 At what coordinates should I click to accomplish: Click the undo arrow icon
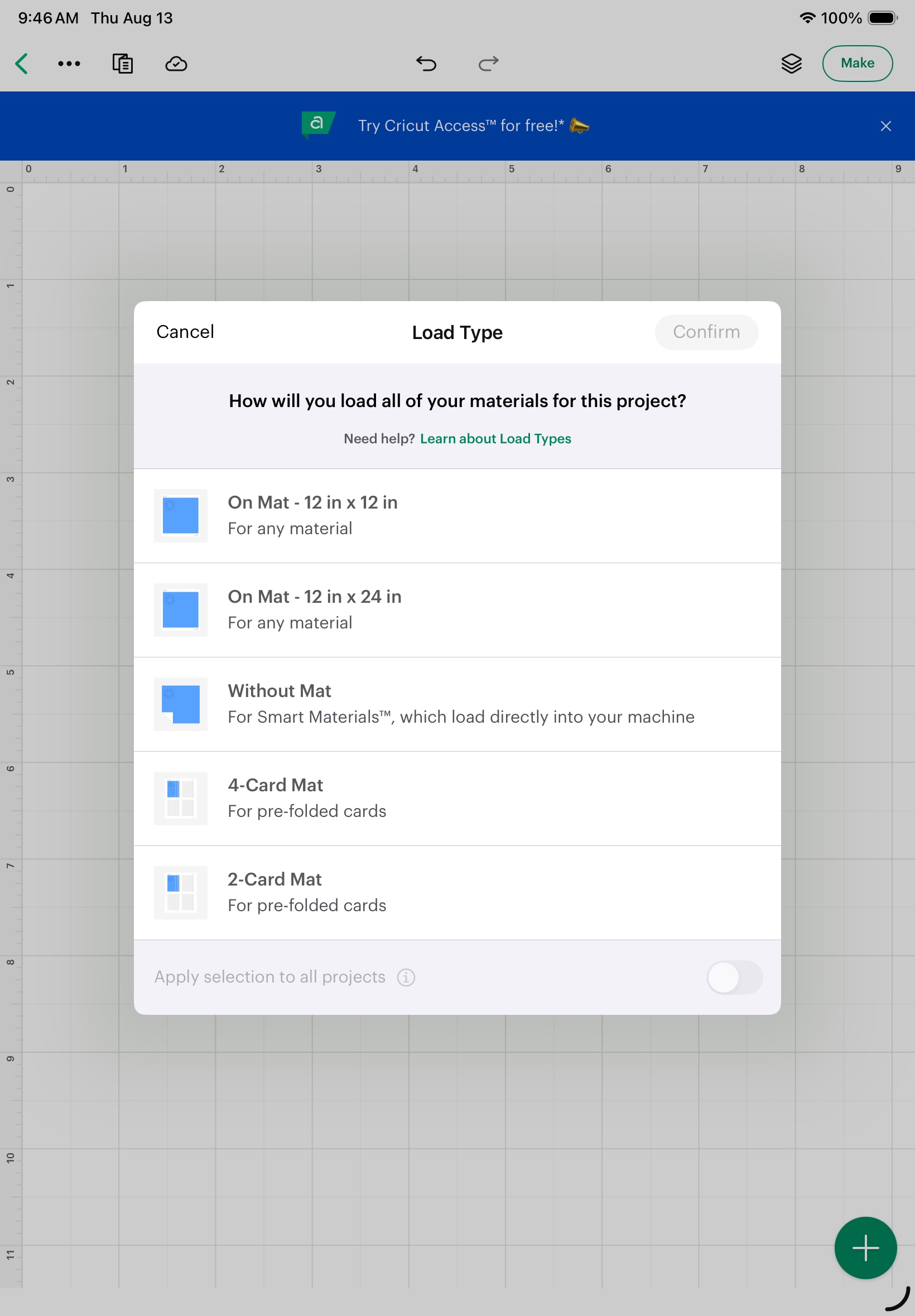click(x=426, y=64)
